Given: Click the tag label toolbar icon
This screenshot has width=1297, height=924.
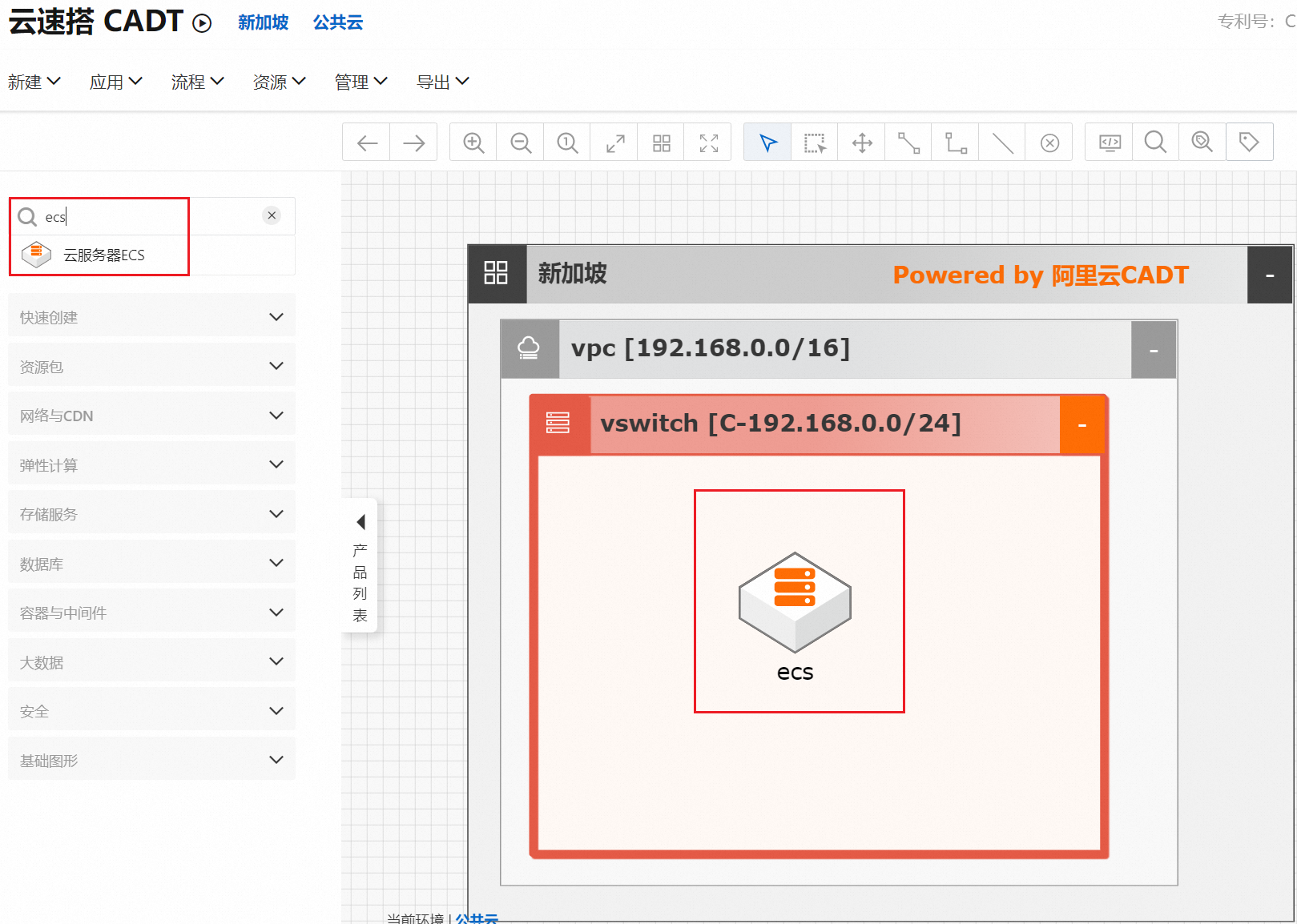Looking at the screenshot, I should (1249, 143).
